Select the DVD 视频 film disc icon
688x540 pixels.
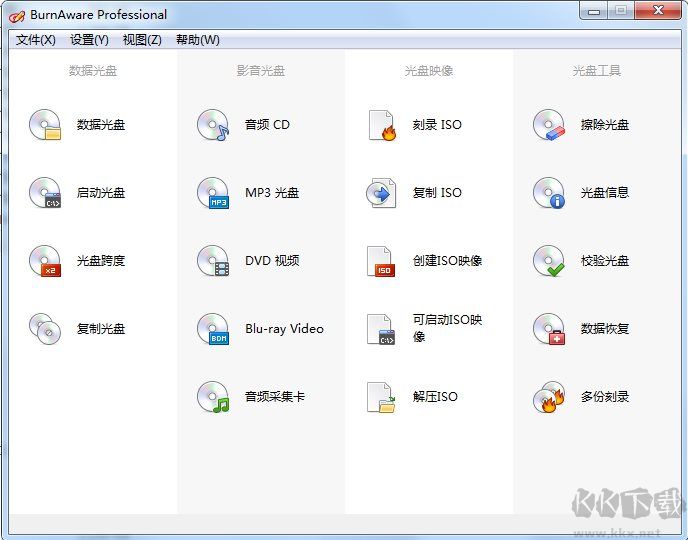213,261
